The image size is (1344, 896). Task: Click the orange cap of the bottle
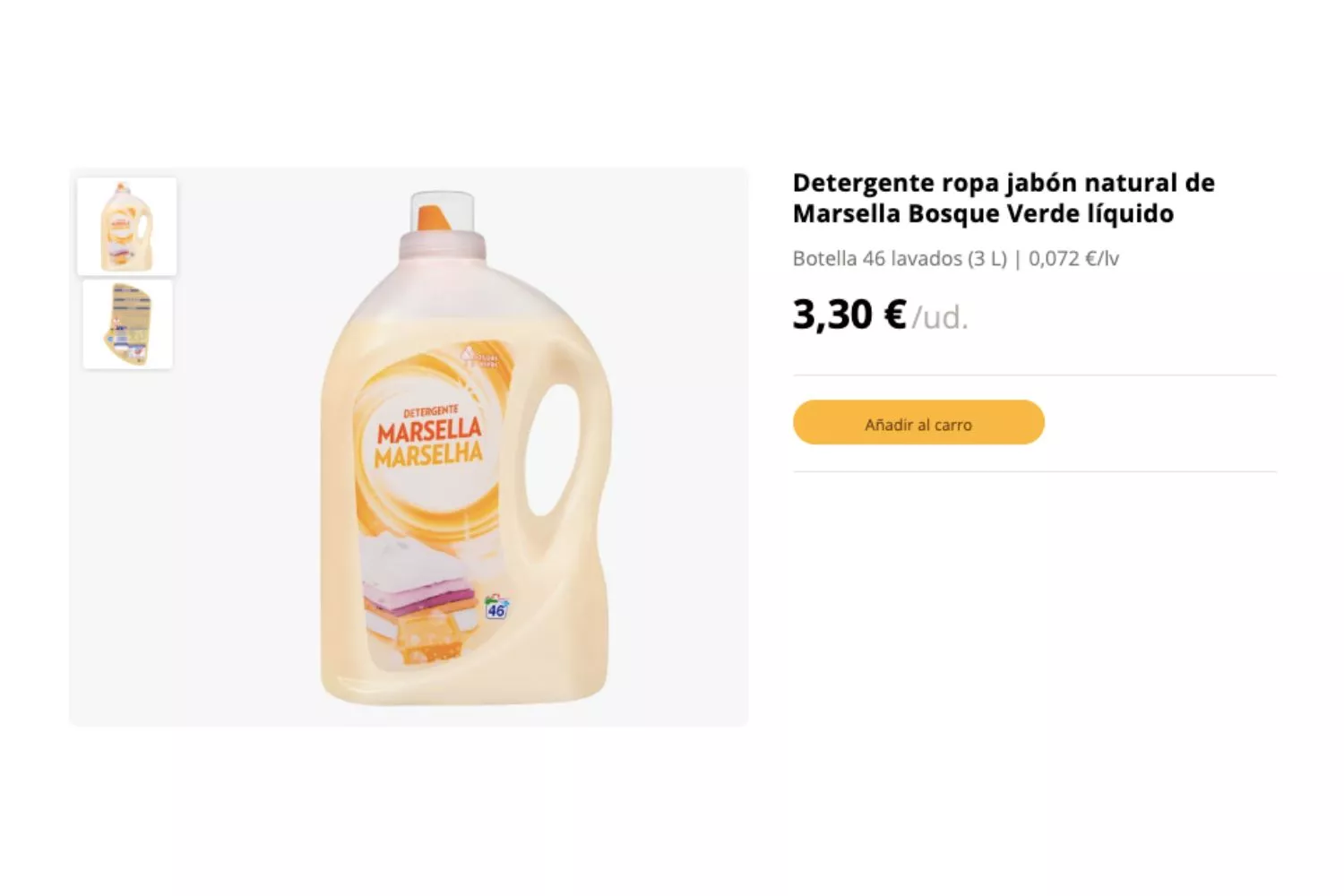(434, 219)
